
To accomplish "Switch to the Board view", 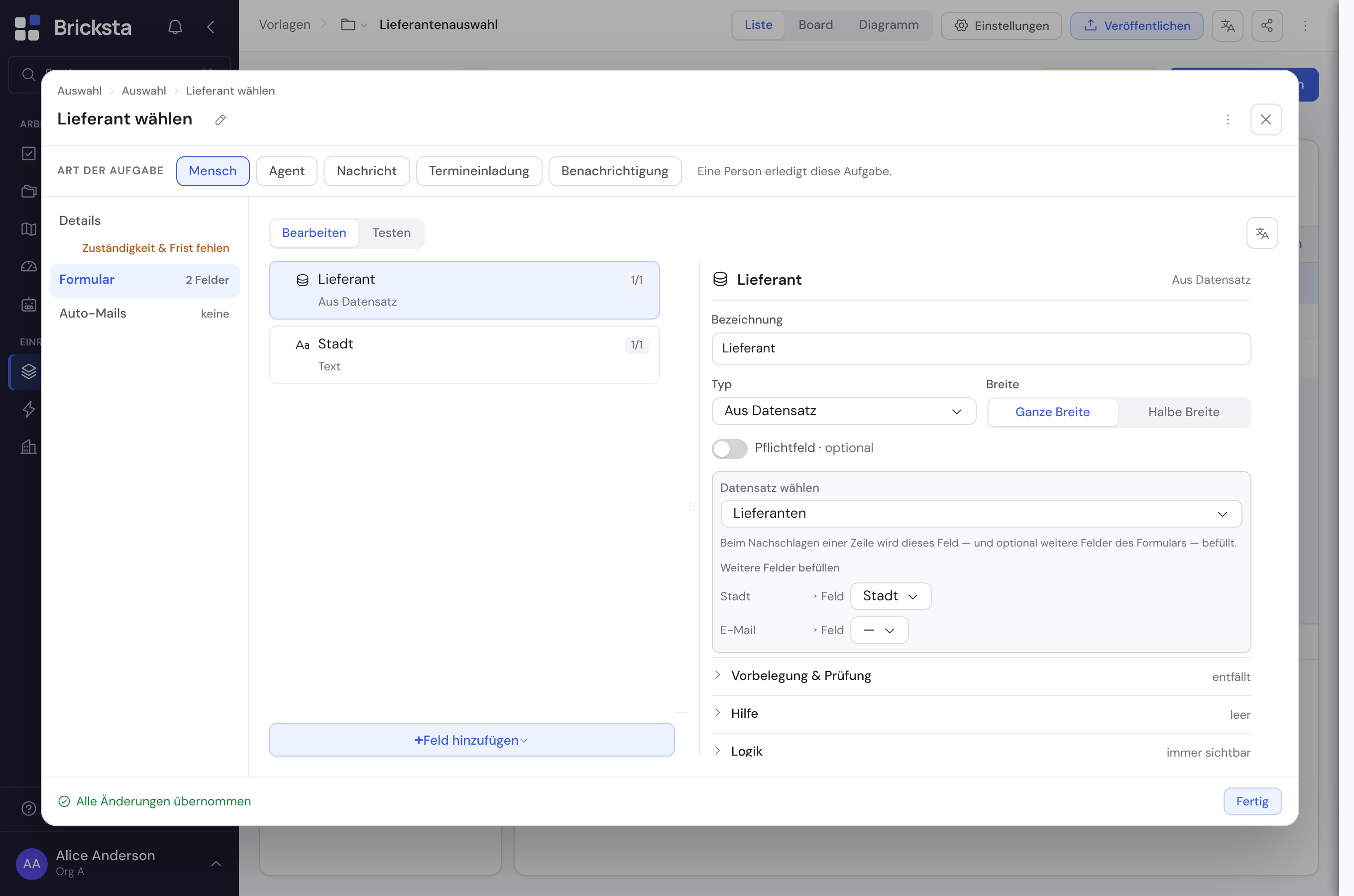I will tap(815, 25).
